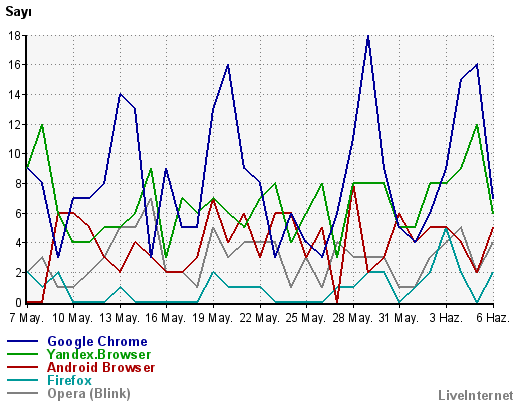Click the 6 Haz. date label

pyautogui.click(x=493, y=318)
